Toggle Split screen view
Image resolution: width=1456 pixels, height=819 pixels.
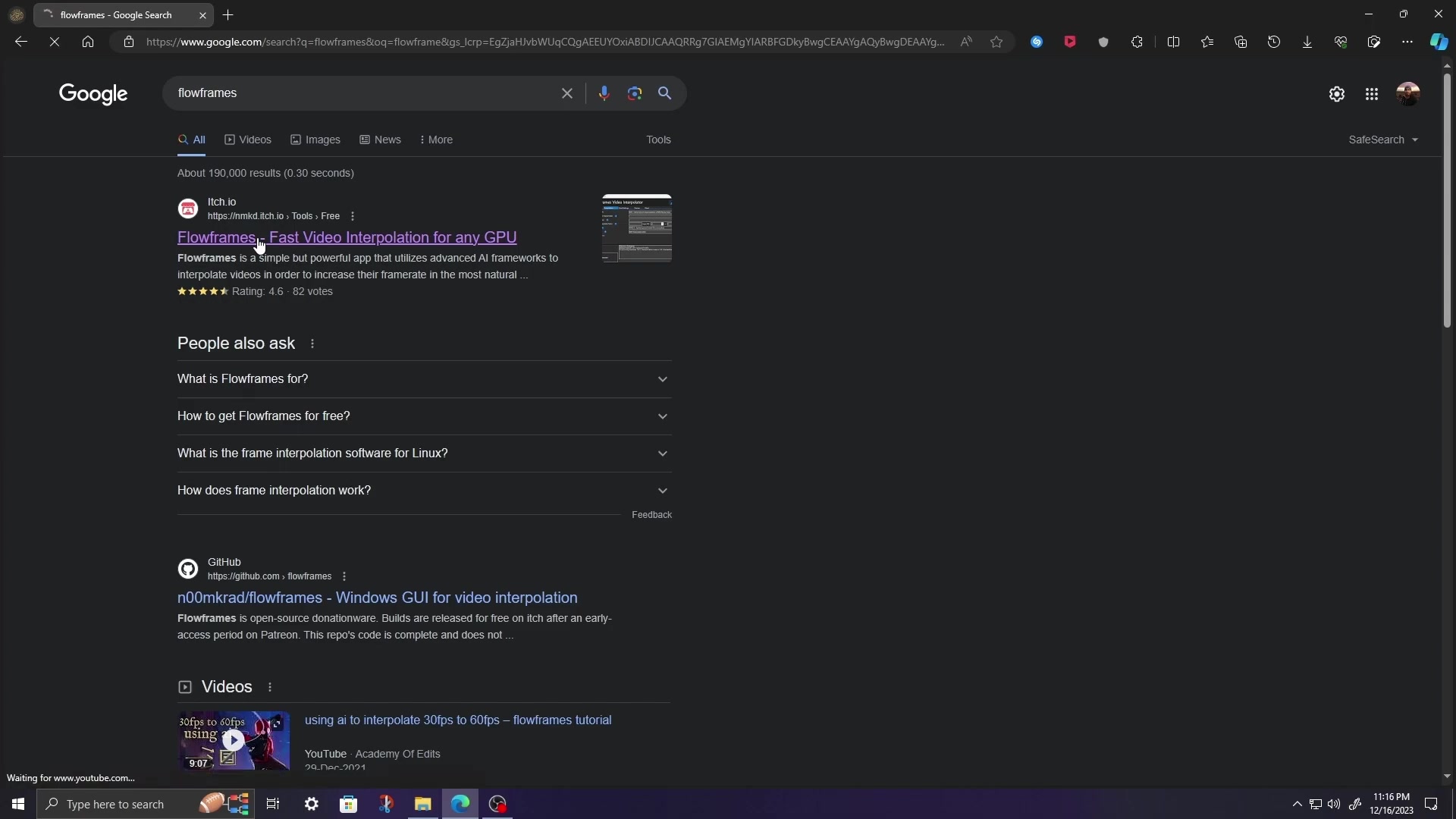[1173, 42]
